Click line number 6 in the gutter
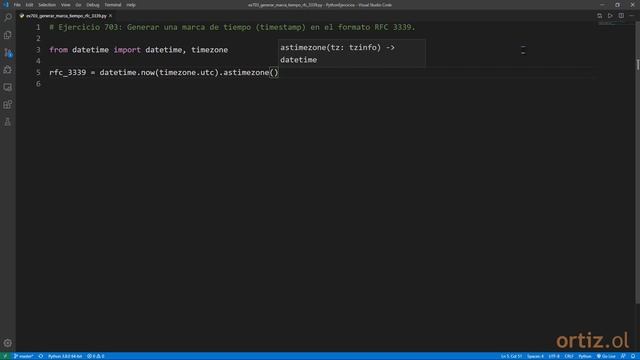The height and width of the screenshot is (360, 640). click(x=38, y=84)
